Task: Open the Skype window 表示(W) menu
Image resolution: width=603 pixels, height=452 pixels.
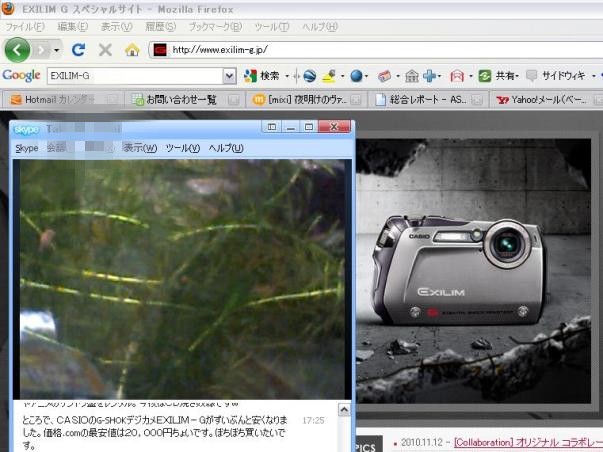Action: (x=140, y=148)
